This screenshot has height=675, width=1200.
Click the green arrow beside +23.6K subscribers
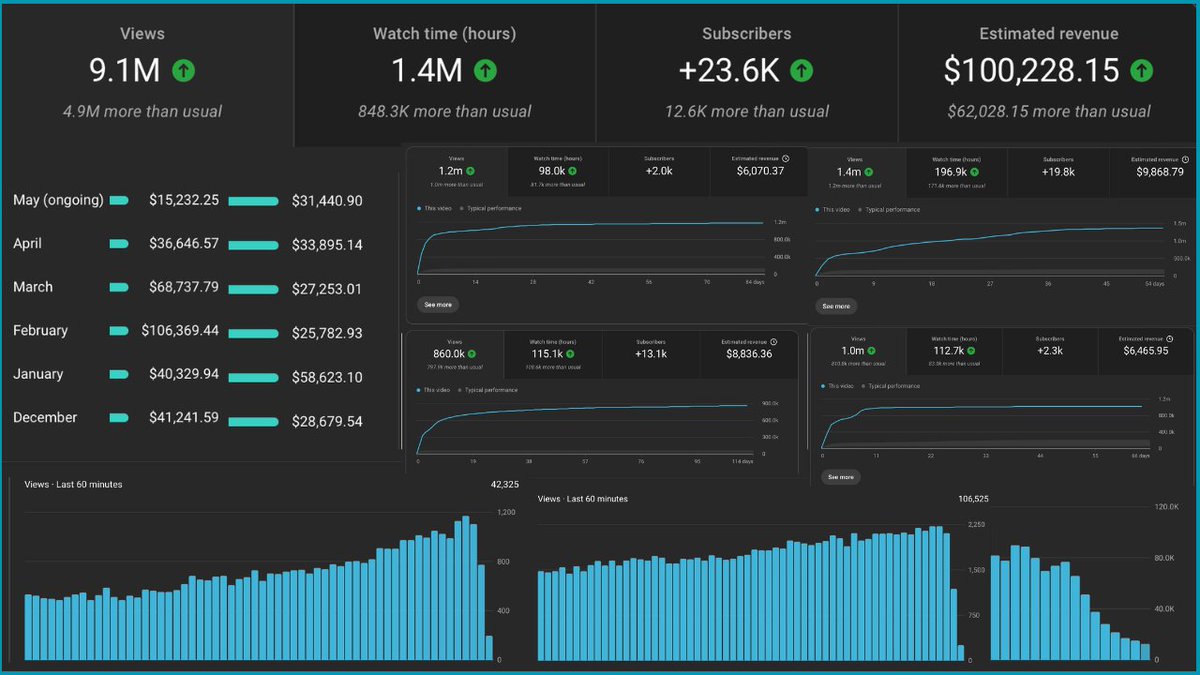tap(801, 71)
